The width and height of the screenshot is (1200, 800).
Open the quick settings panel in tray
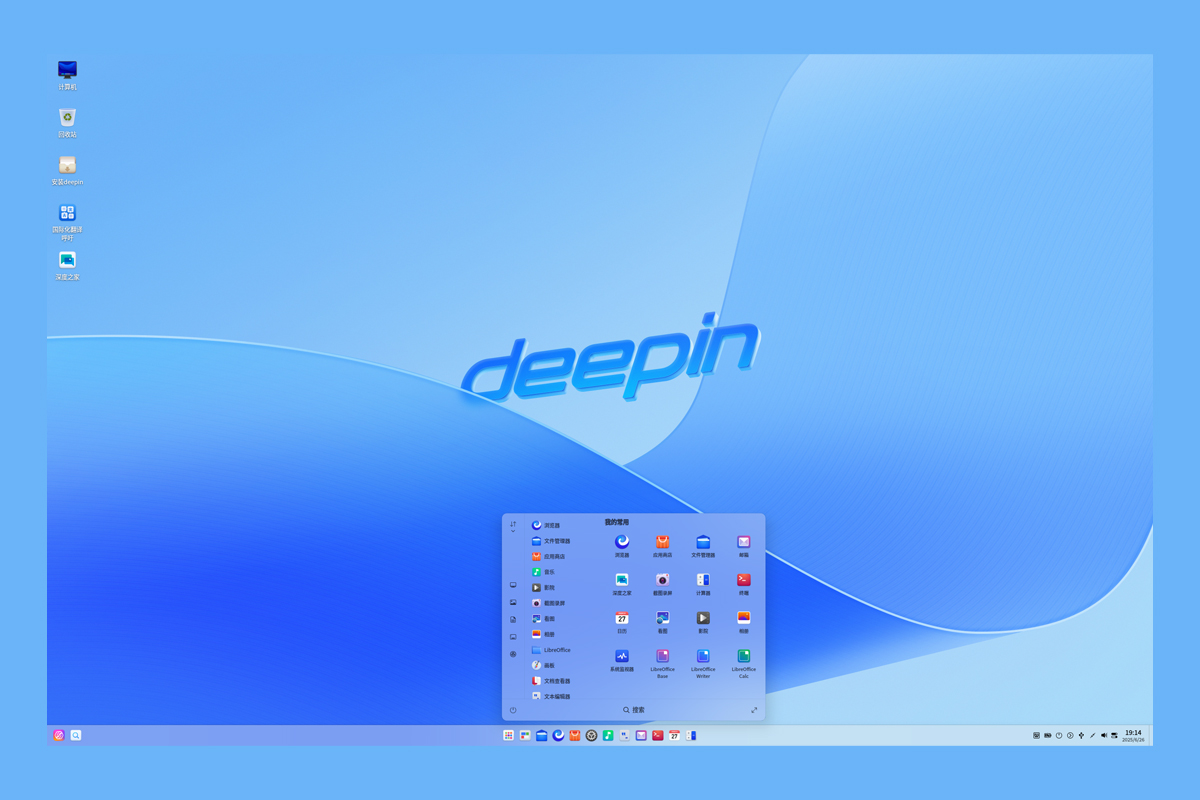click(1114, 735)
